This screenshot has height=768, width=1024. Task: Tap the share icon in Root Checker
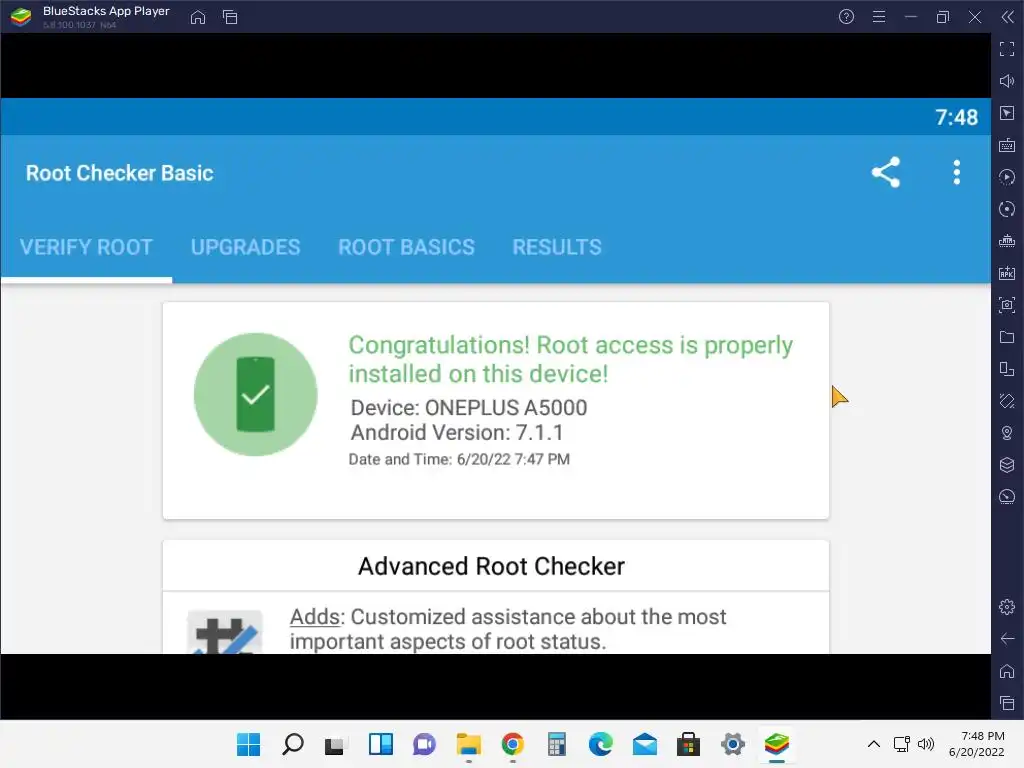[x=886, y=172]
